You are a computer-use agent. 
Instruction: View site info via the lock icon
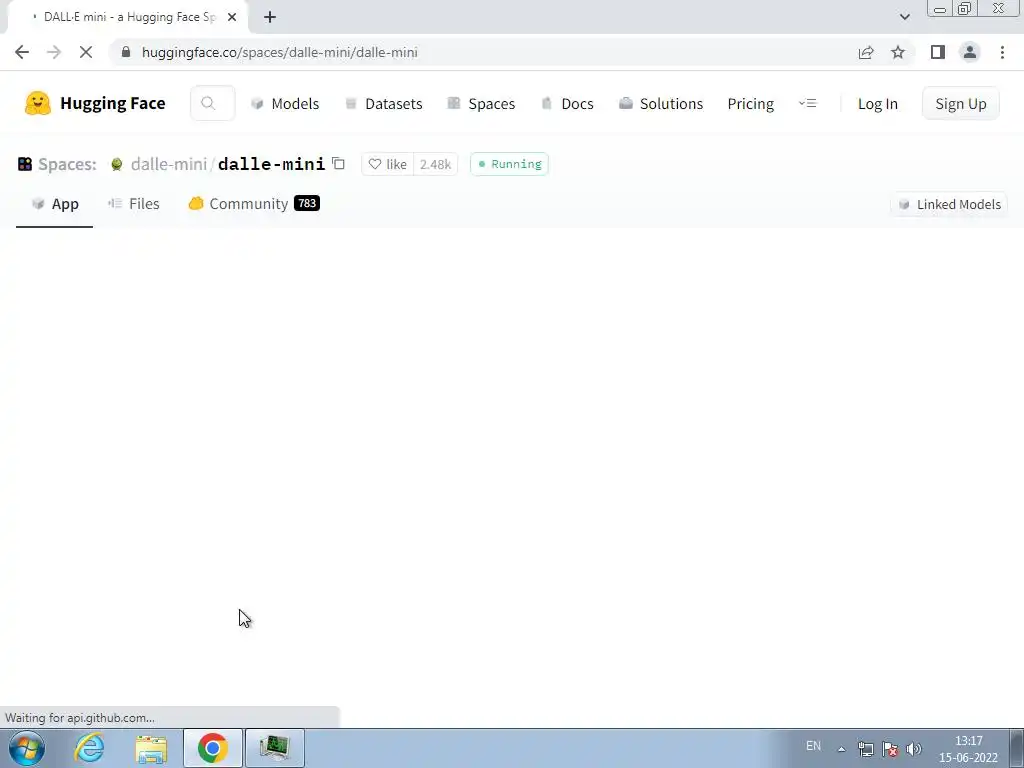(x=126, y=52)
